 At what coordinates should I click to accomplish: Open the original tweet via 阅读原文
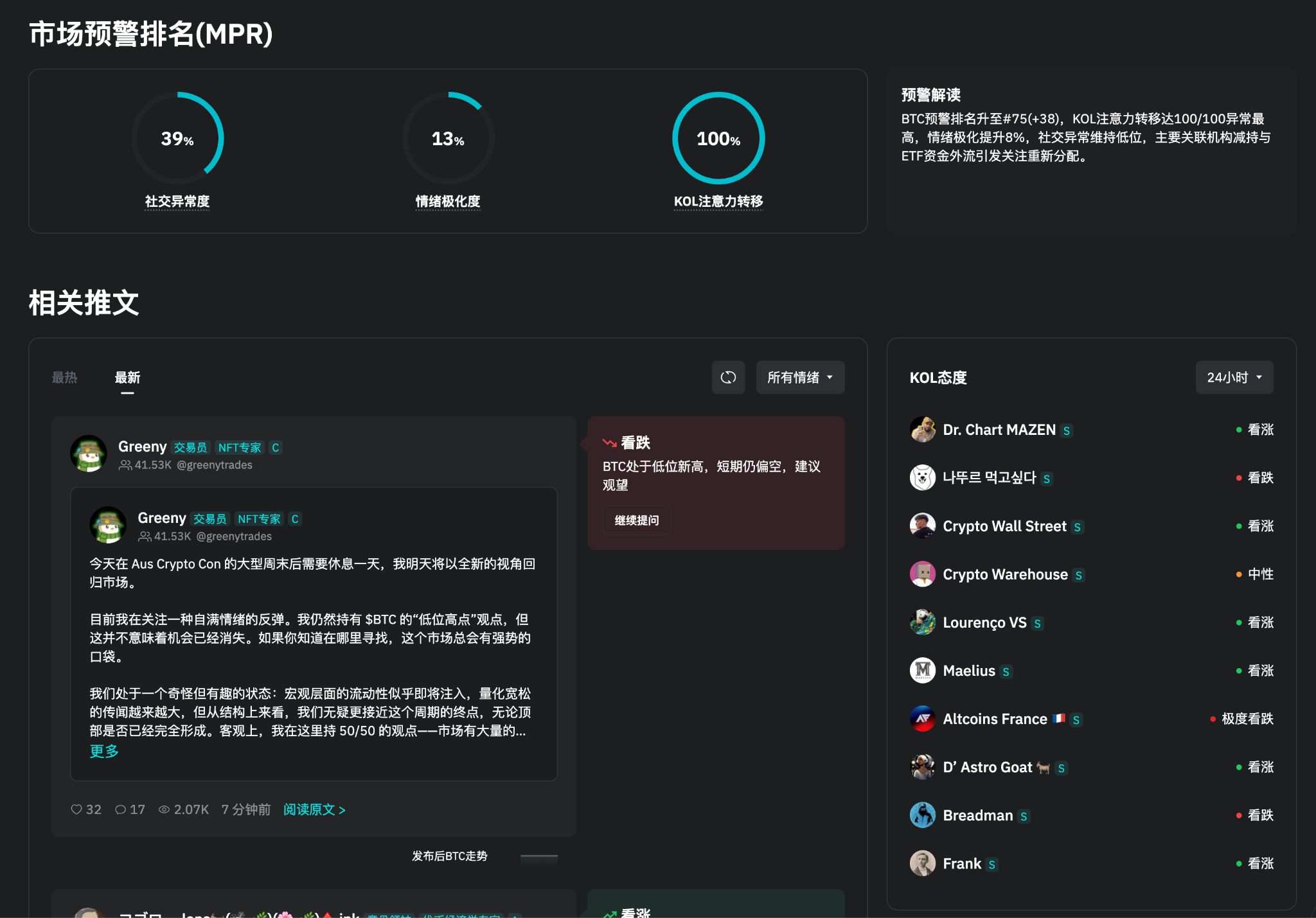pos(314,809)
